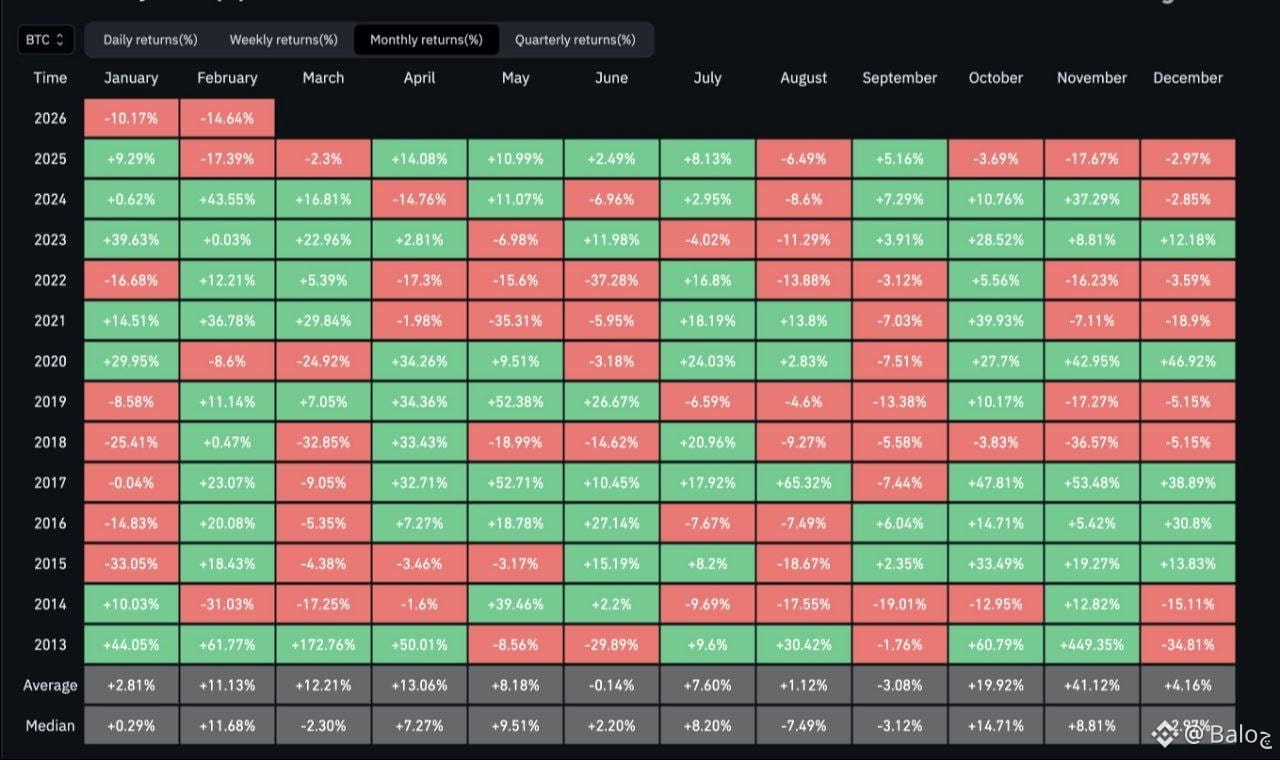The width and height of the screenshot is (1280, 760).
Task: Select the 2019 row label
Action: click(50, 402)
